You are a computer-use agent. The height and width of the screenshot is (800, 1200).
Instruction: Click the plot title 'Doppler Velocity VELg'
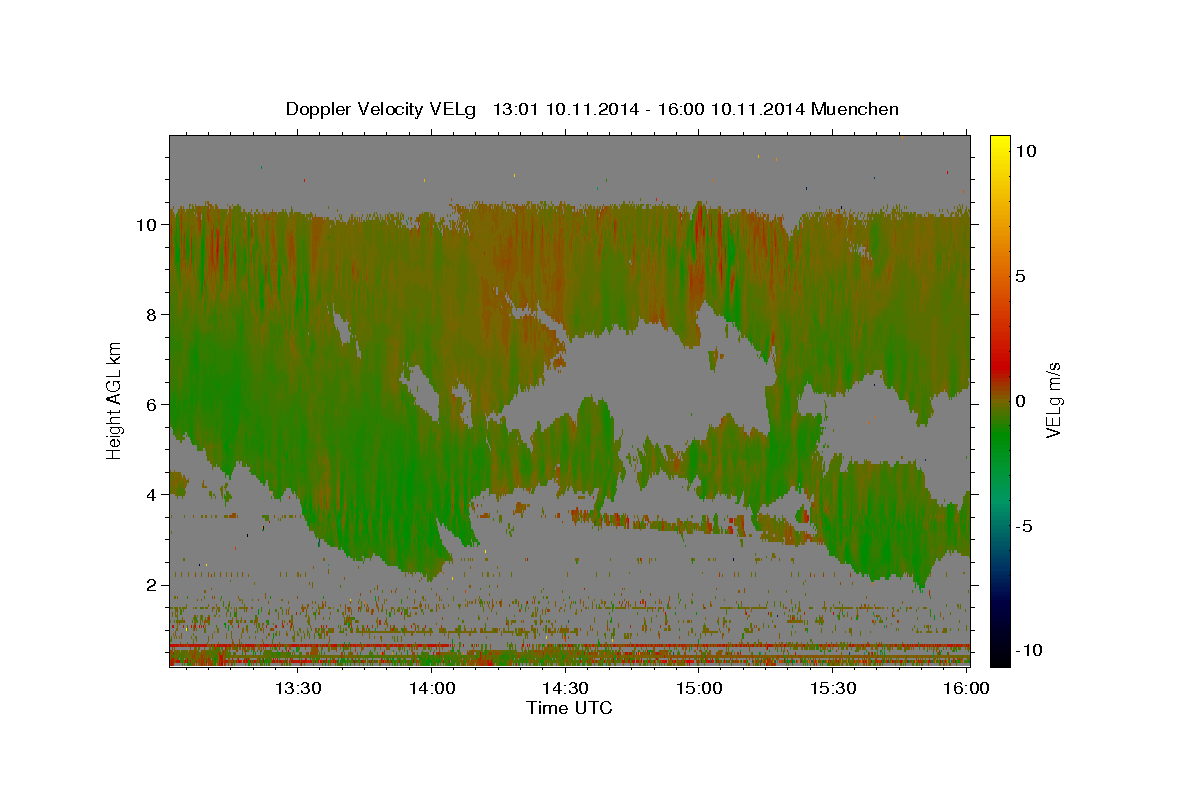click(383, 109)
